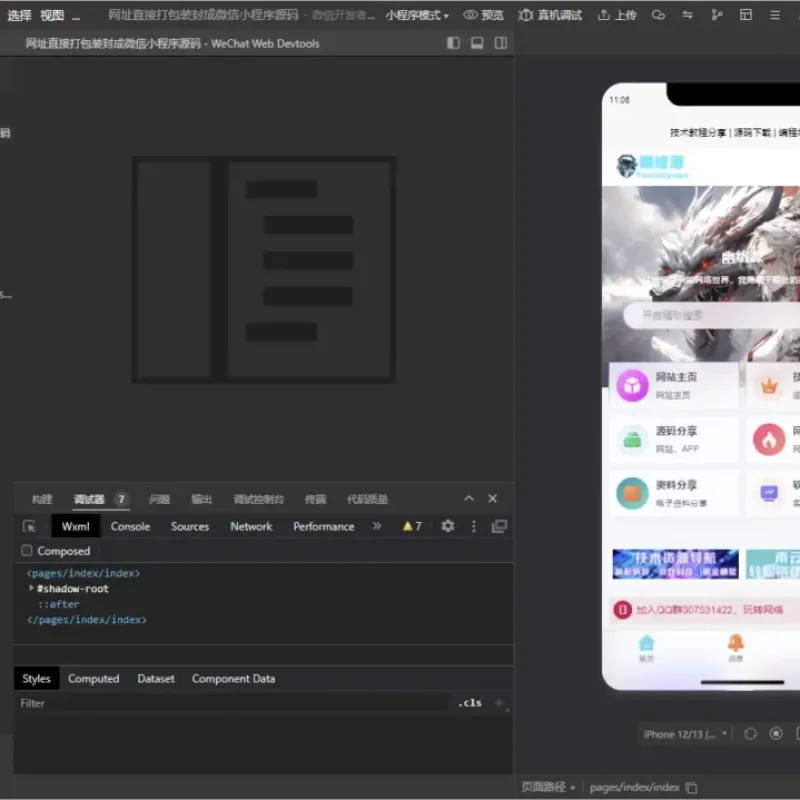Toggle the left sidebar panel layout icon

coord(453,43)
